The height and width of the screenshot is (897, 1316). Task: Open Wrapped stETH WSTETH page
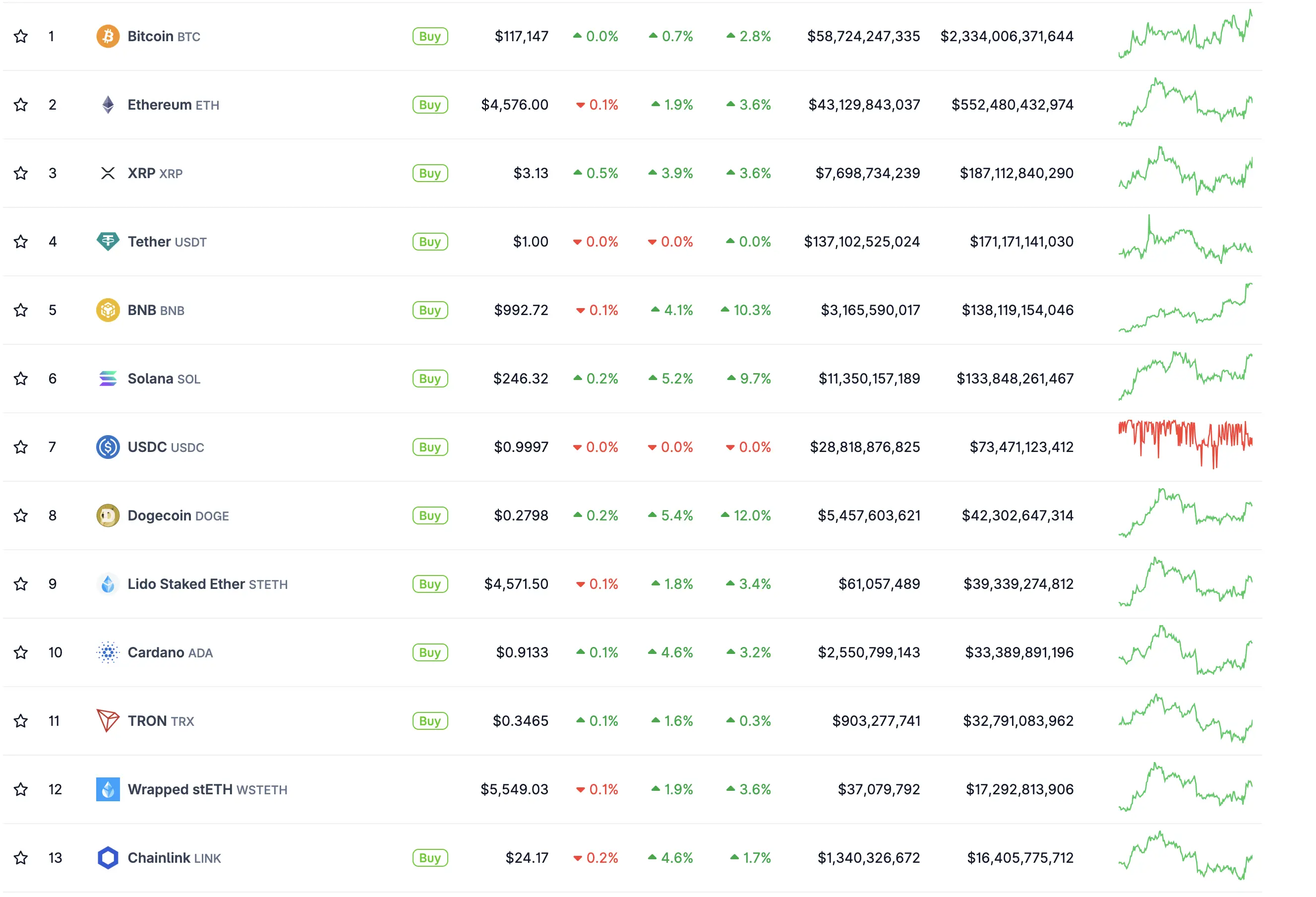coord(208,790)
